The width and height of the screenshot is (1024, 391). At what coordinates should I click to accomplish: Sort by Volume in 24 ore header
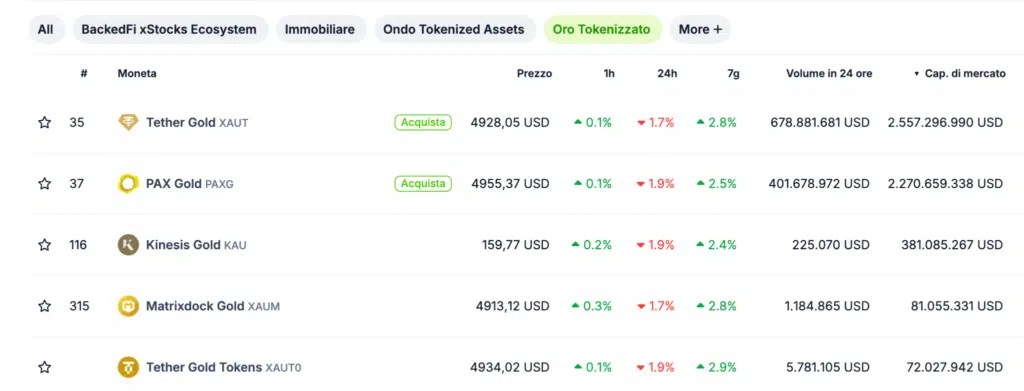829,74
